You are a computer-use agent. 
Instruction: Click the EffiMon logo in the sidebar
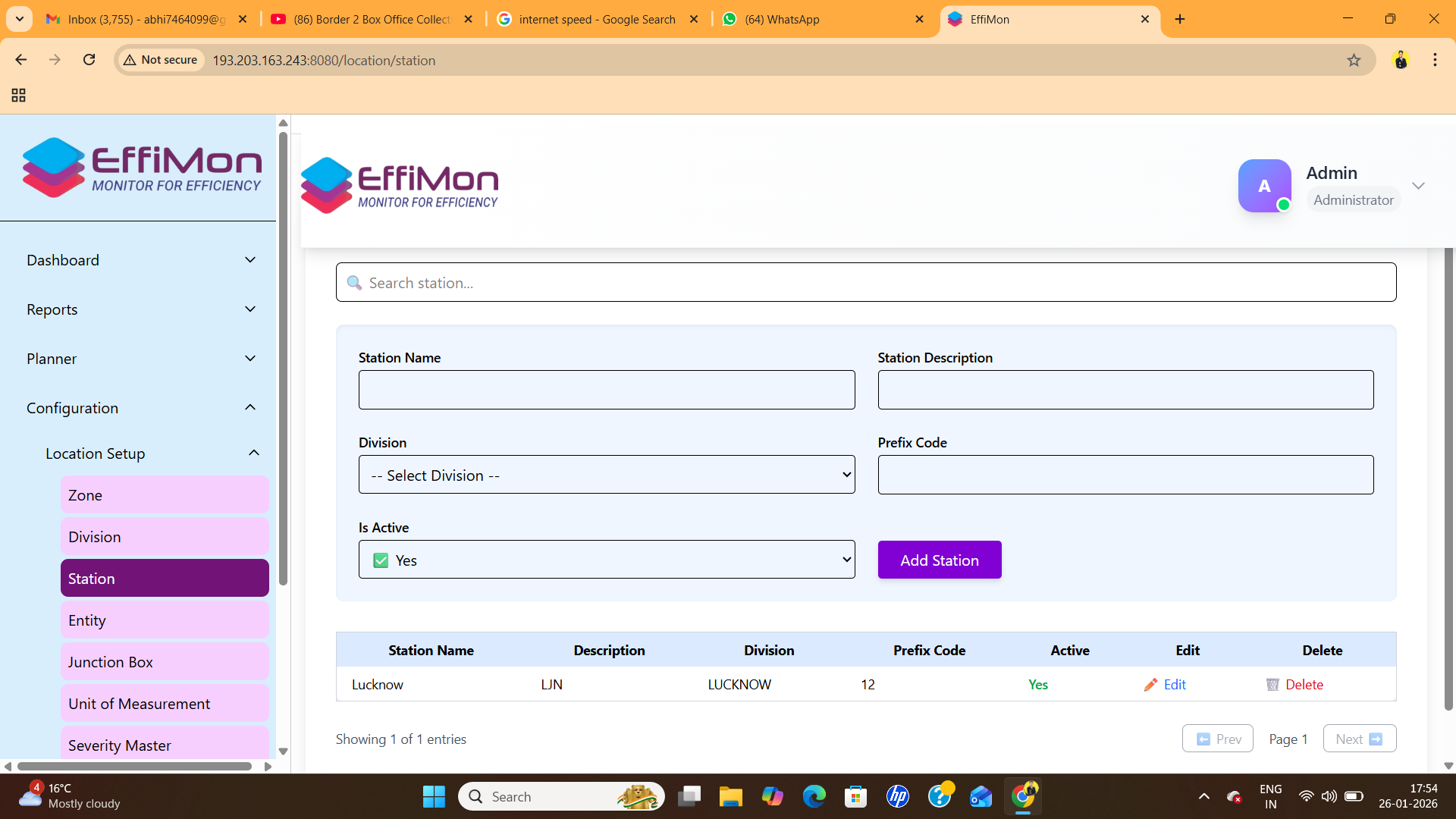point(141,167)
